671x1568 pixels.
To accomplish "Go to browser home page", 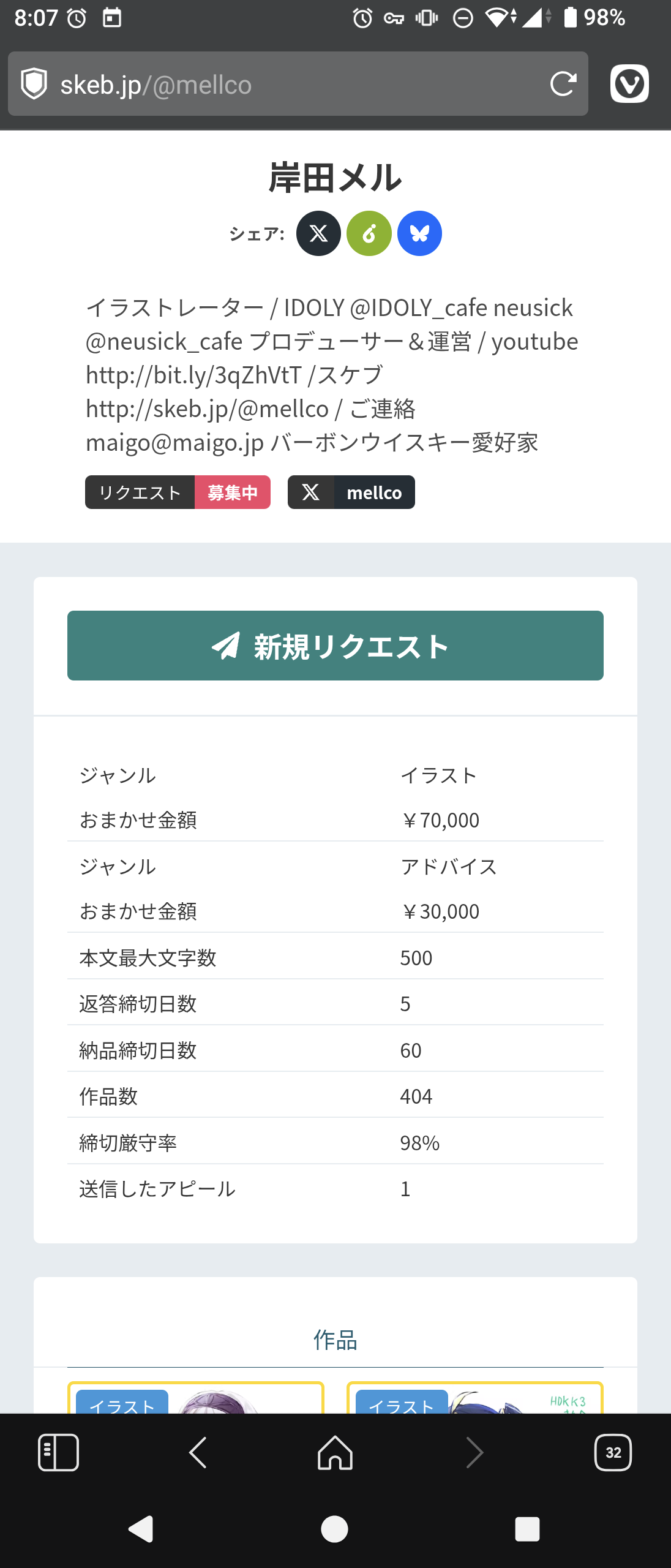I will pyautogui.click(x=335, y=1452).
